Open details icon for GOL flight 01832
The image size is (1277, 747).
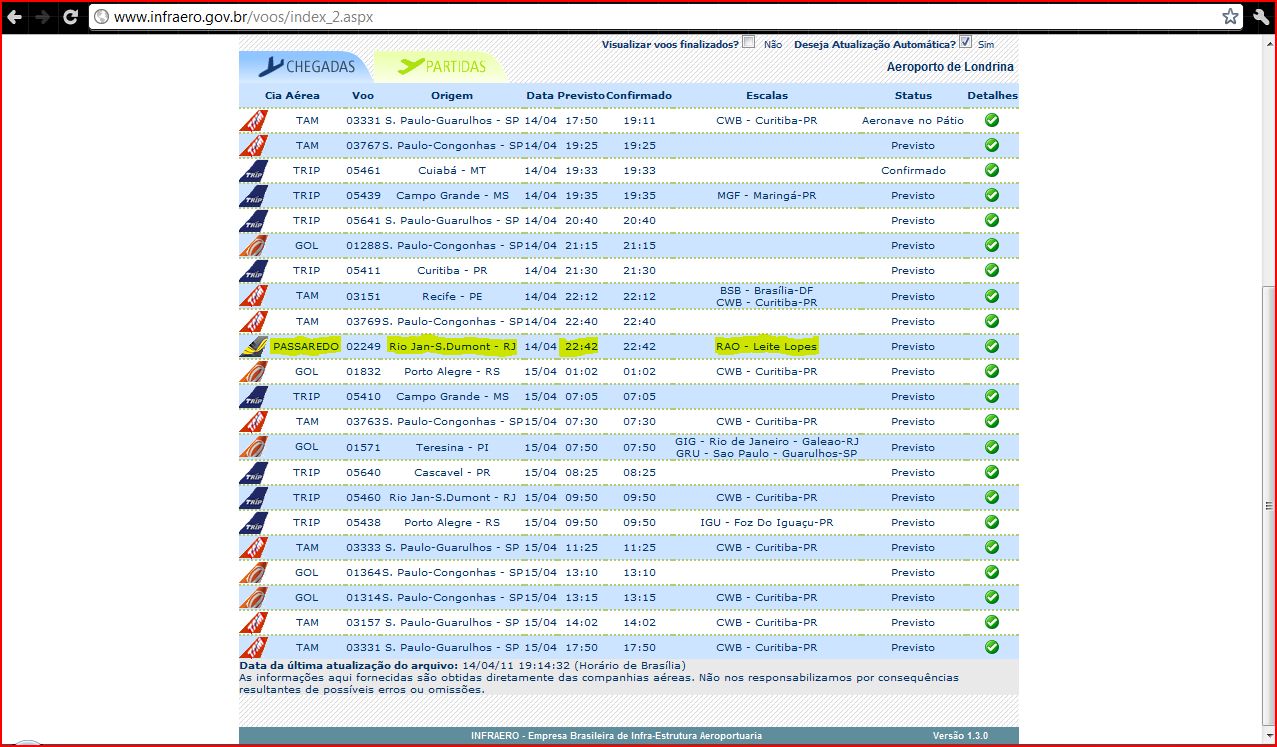click(x=992, y=371)
